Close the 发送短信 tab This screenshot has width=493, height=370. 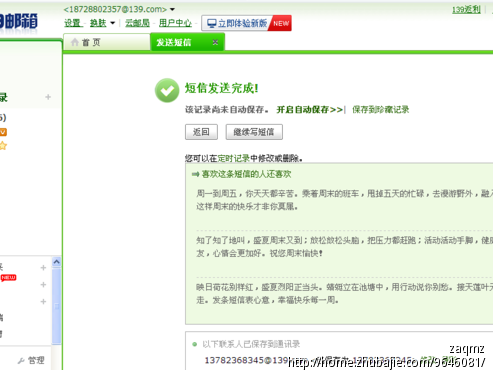coord(215,42)
